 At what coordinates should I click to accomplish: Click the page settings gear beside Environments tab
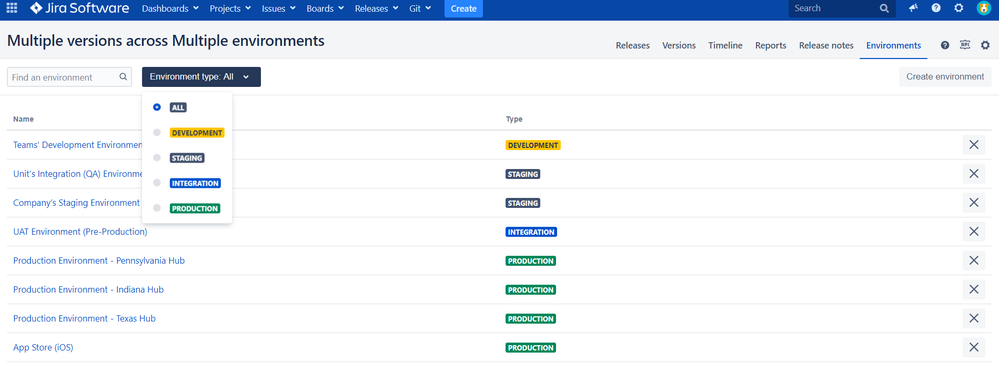pos(985,45)
